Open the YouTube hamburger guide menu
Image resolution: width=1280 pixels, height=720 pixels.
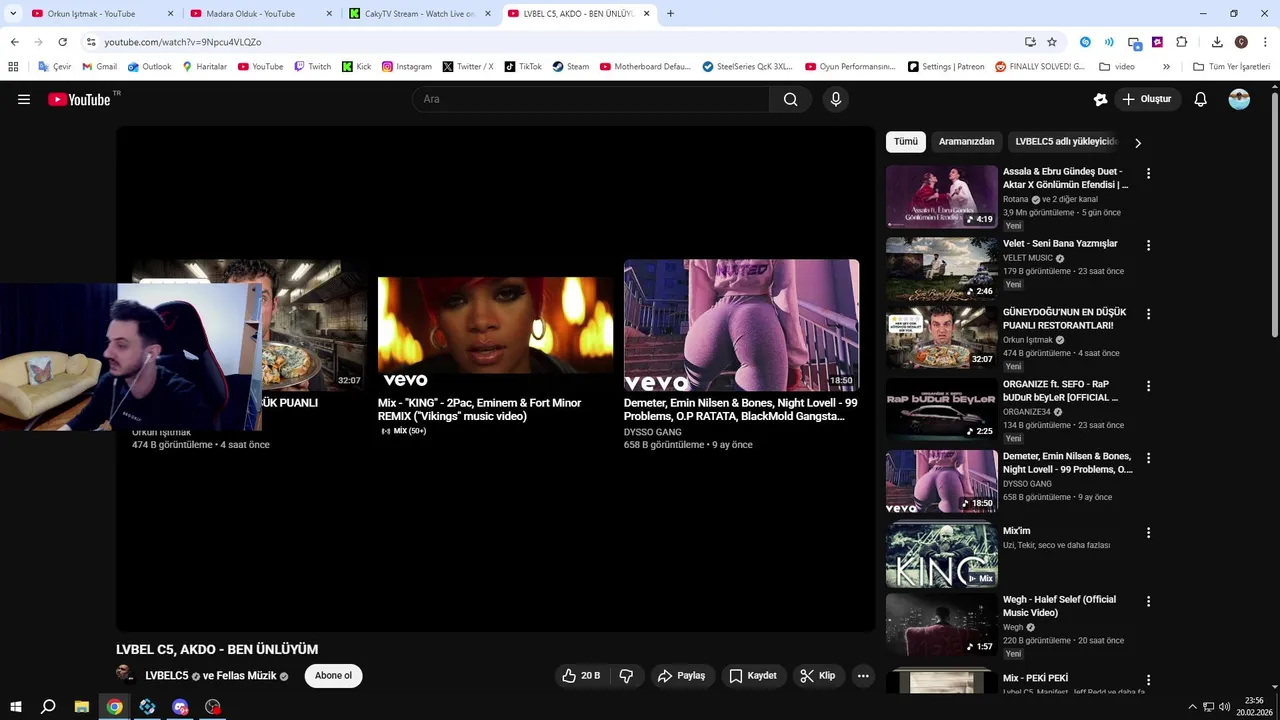[24, 99]
